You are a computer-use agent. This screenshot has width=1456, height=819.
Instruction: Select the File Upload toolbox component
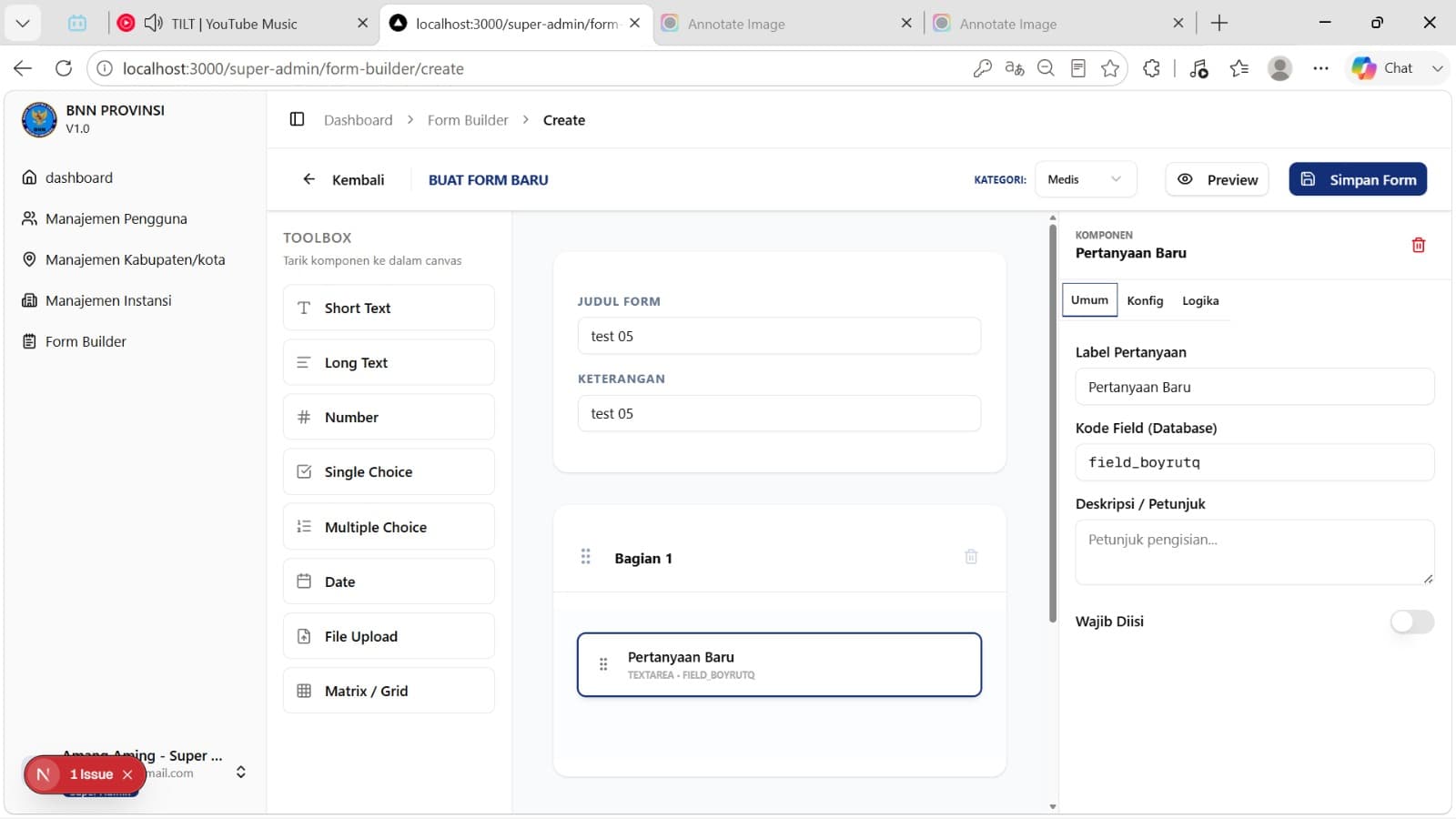click(x=389, y=636)
